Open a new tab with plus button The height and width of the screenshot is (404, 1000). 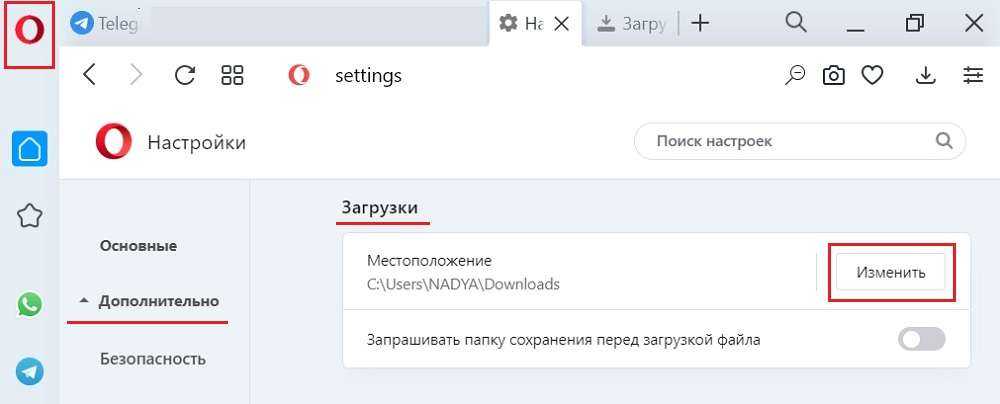pos(700,23)
